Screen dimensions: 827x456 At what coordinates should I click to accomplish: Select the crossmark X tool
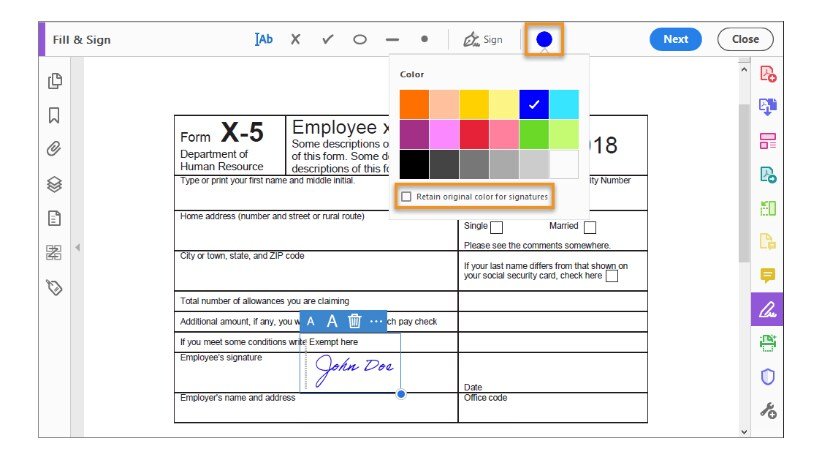pyautogui.click(x=295, y=39)
